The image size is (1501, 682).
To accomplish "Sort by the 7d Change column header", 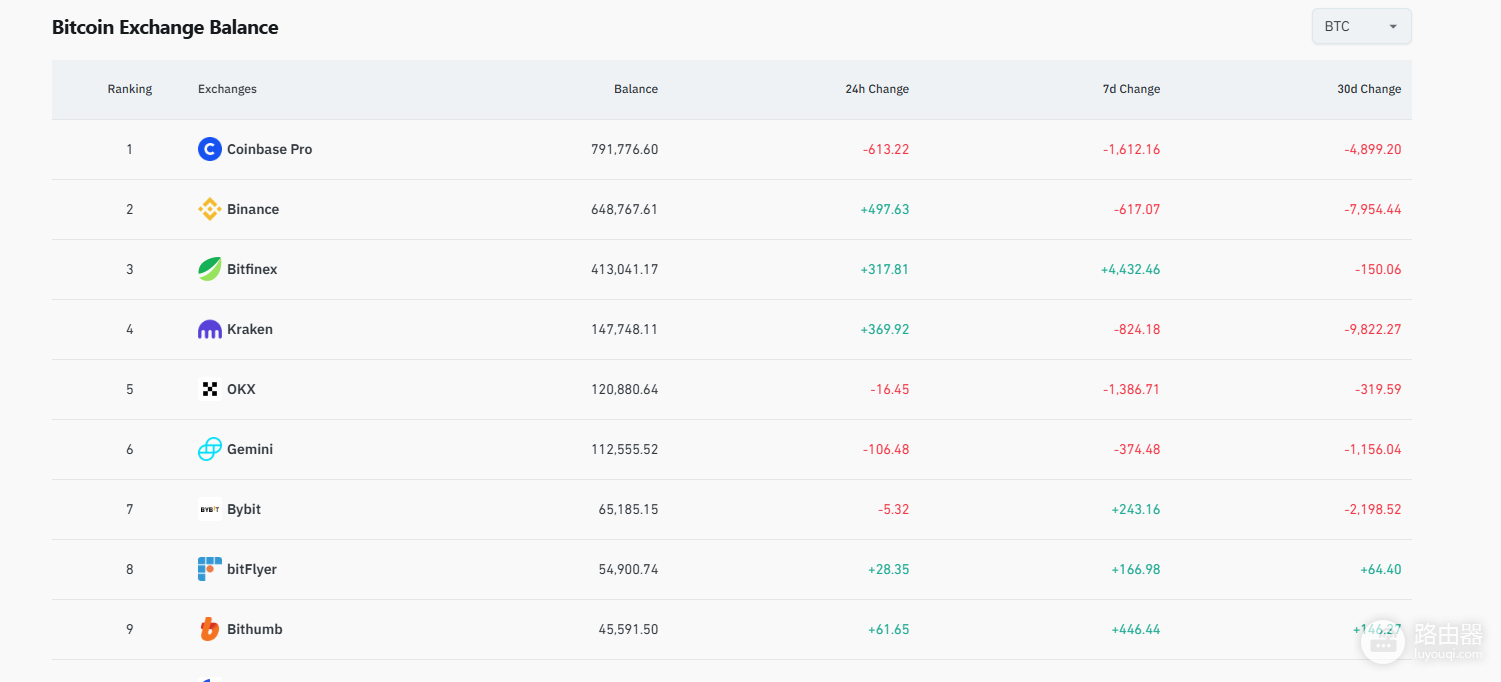I will (x=1131, y=89).
